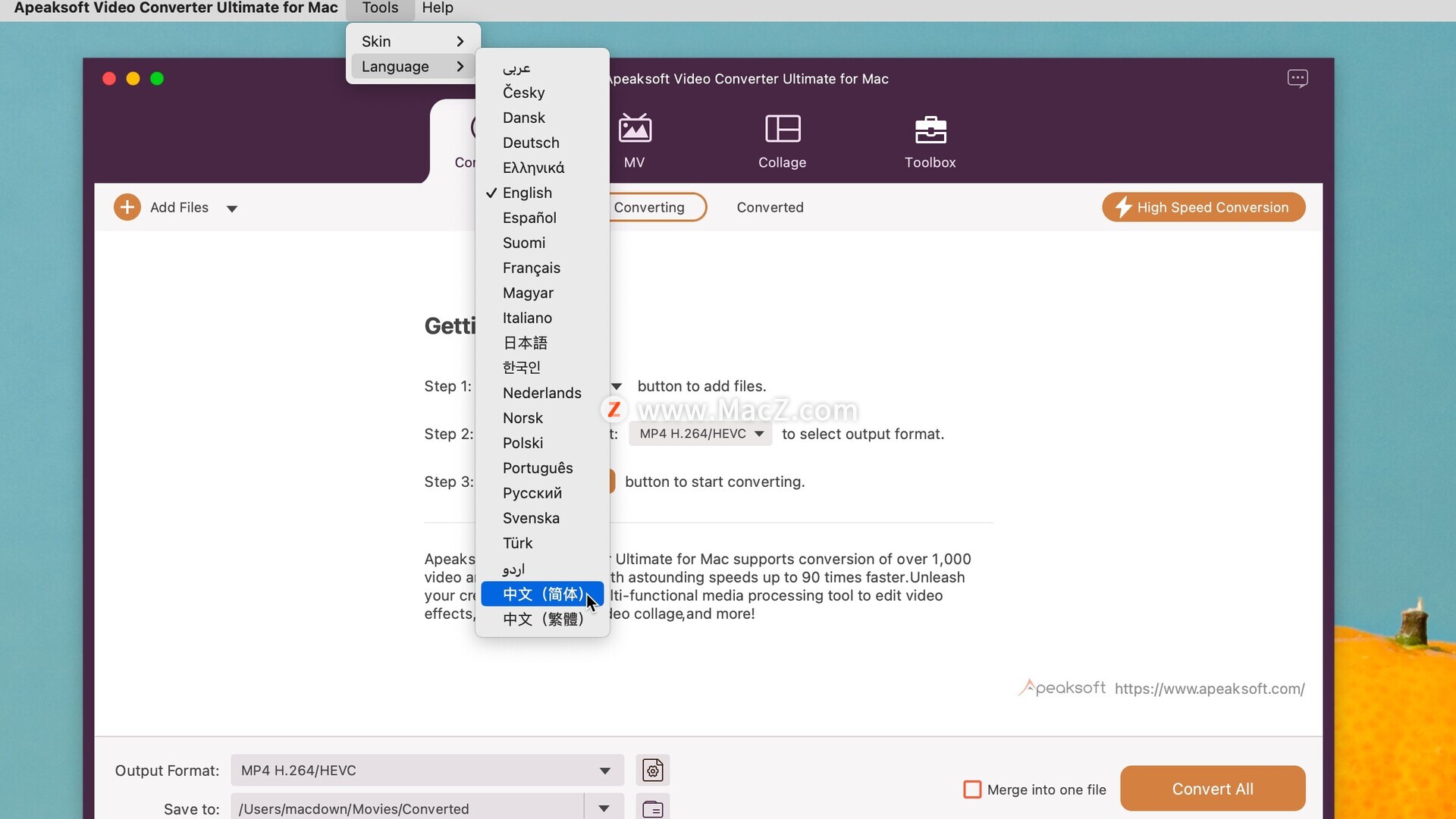Select Suomi language
Screen dimensions: 1456x819
click(542, 243)
